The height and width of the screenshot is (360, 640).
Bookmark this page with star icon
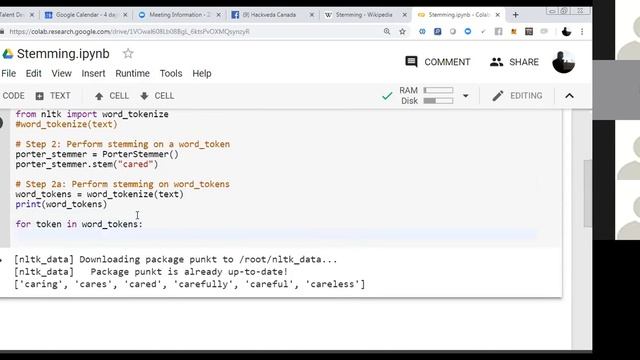pos(402,31)
